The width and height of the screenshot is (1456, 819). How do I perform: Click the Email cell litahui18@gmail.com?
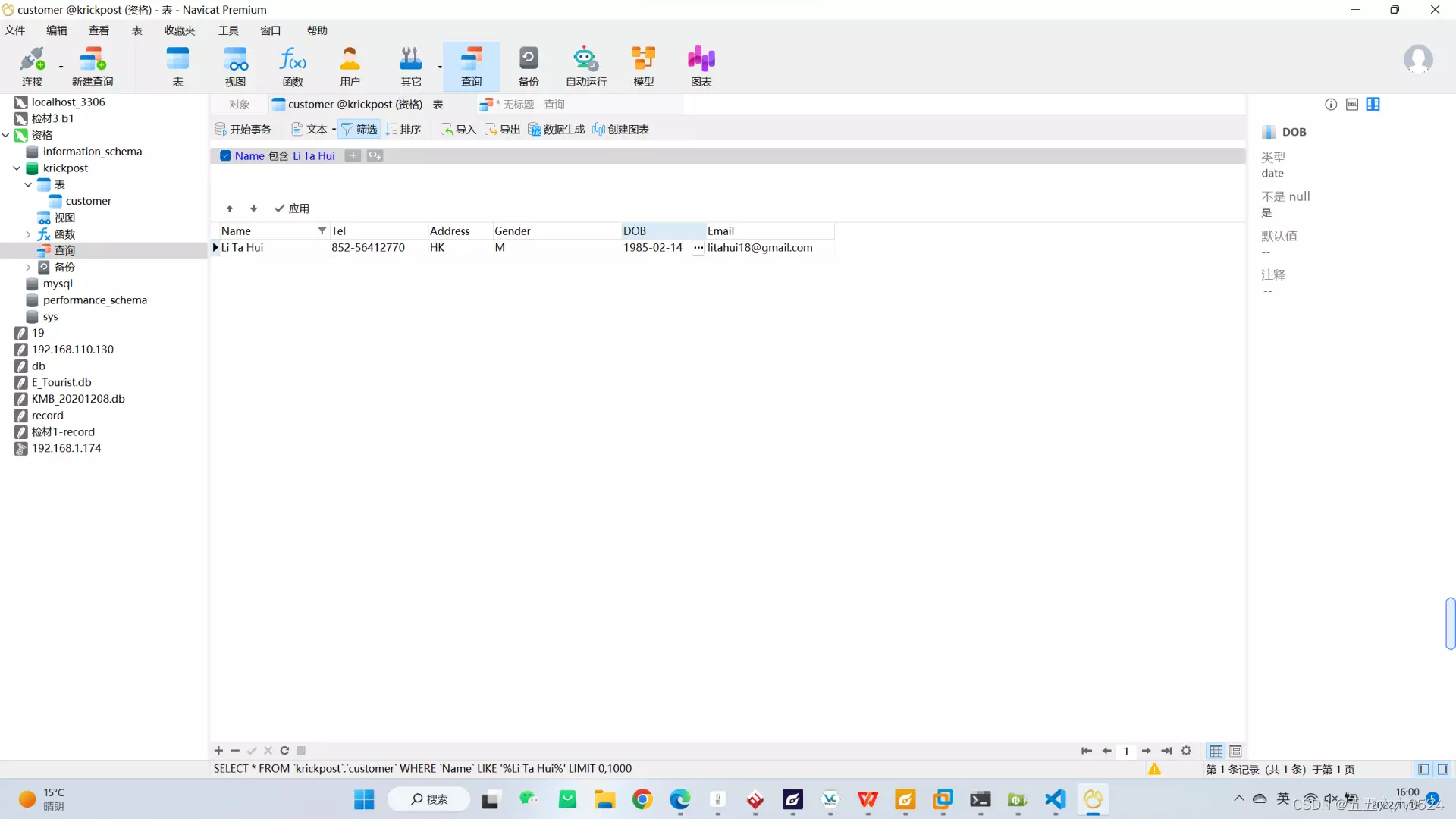point(759,248)
